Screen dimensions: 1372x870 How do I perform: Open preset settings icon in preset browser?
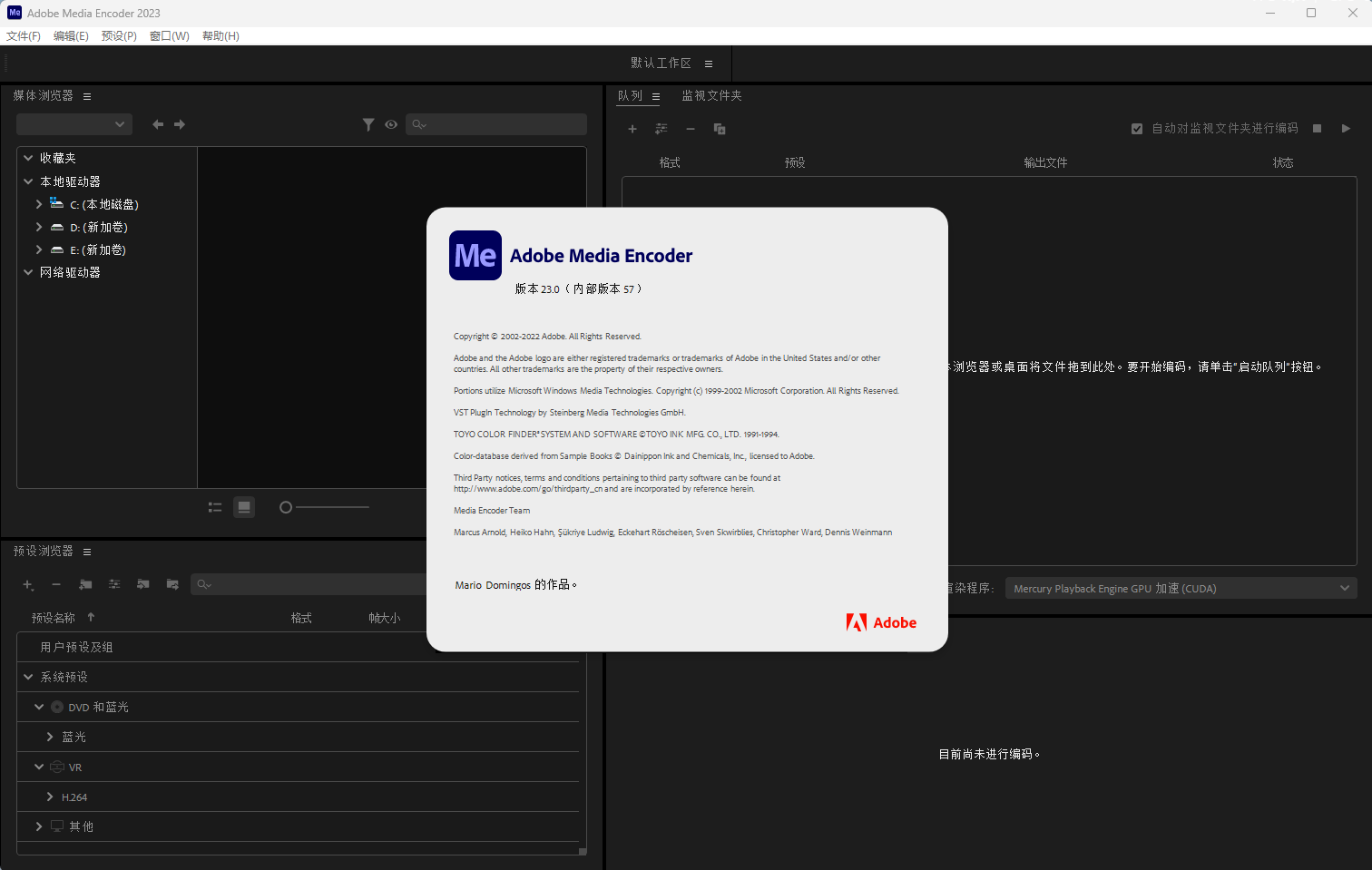pos(114,585)
